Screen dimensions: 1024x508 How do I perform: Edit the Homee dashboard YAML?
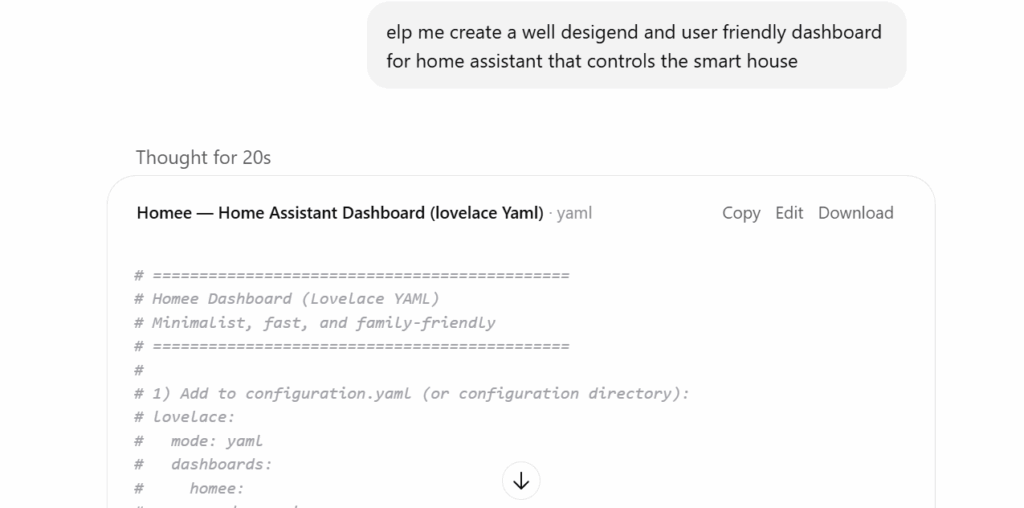(x=789, y=213)
